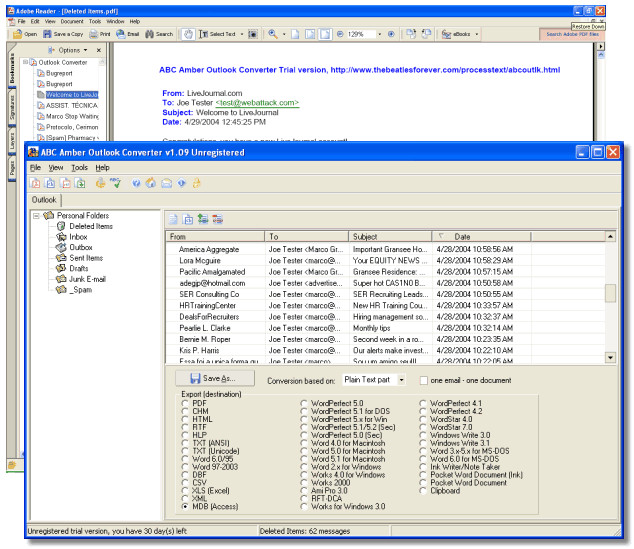Screen dimensions: 634x549
Task: Click the envelope email icon in converter toolbar
Action: [x=167, y=184]
